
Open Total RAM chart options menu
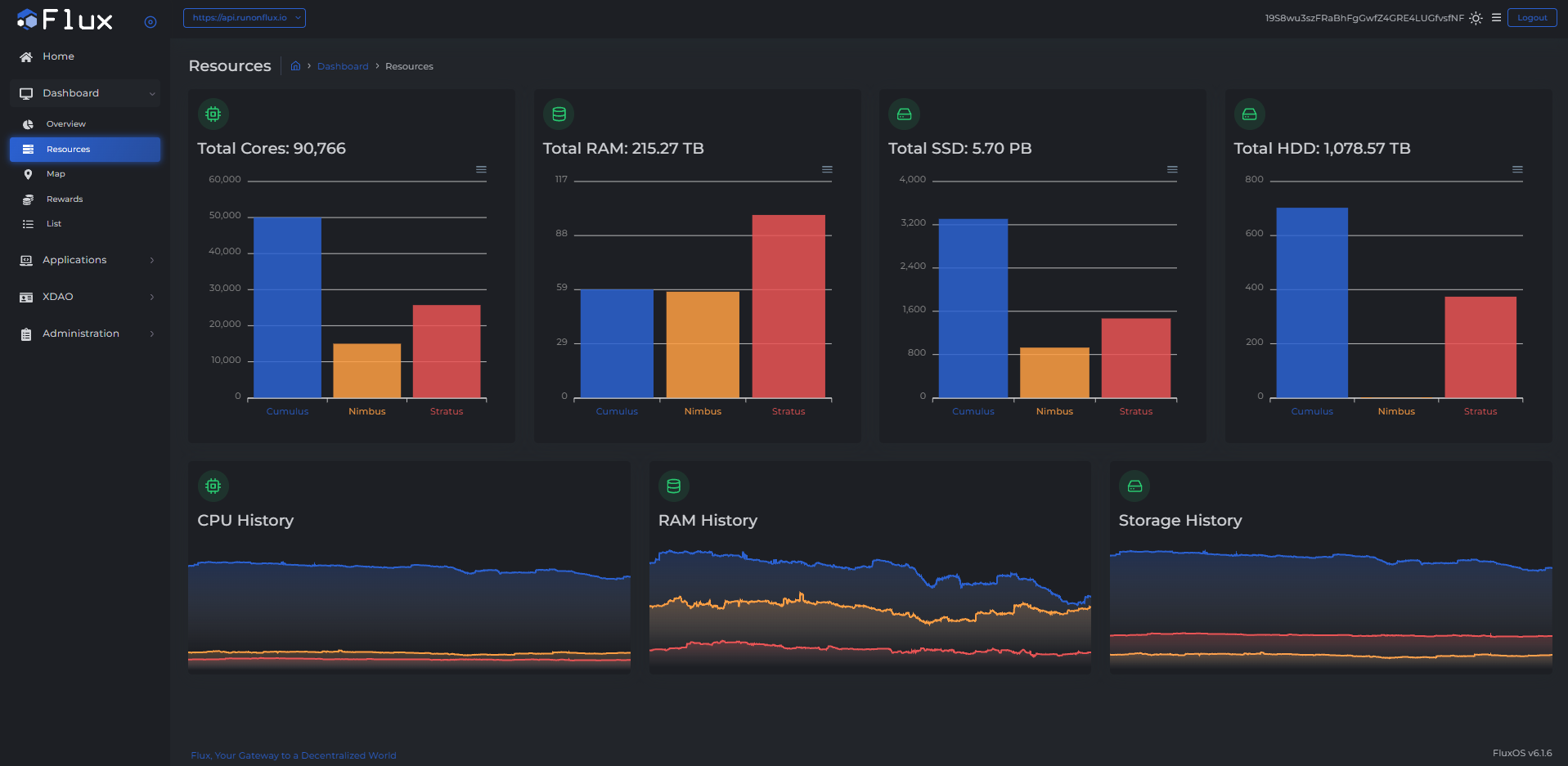point(827,169)
